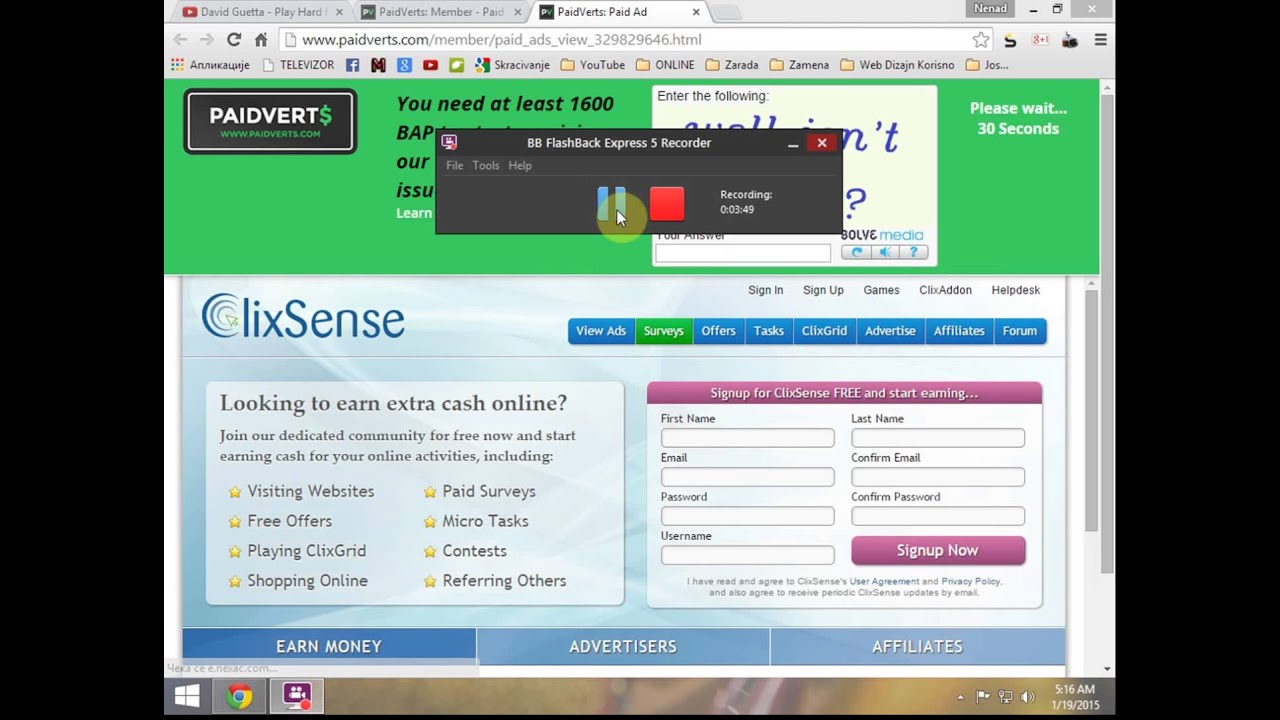Open the Forum menu item
The image size is (1280, 720).
1020,331
